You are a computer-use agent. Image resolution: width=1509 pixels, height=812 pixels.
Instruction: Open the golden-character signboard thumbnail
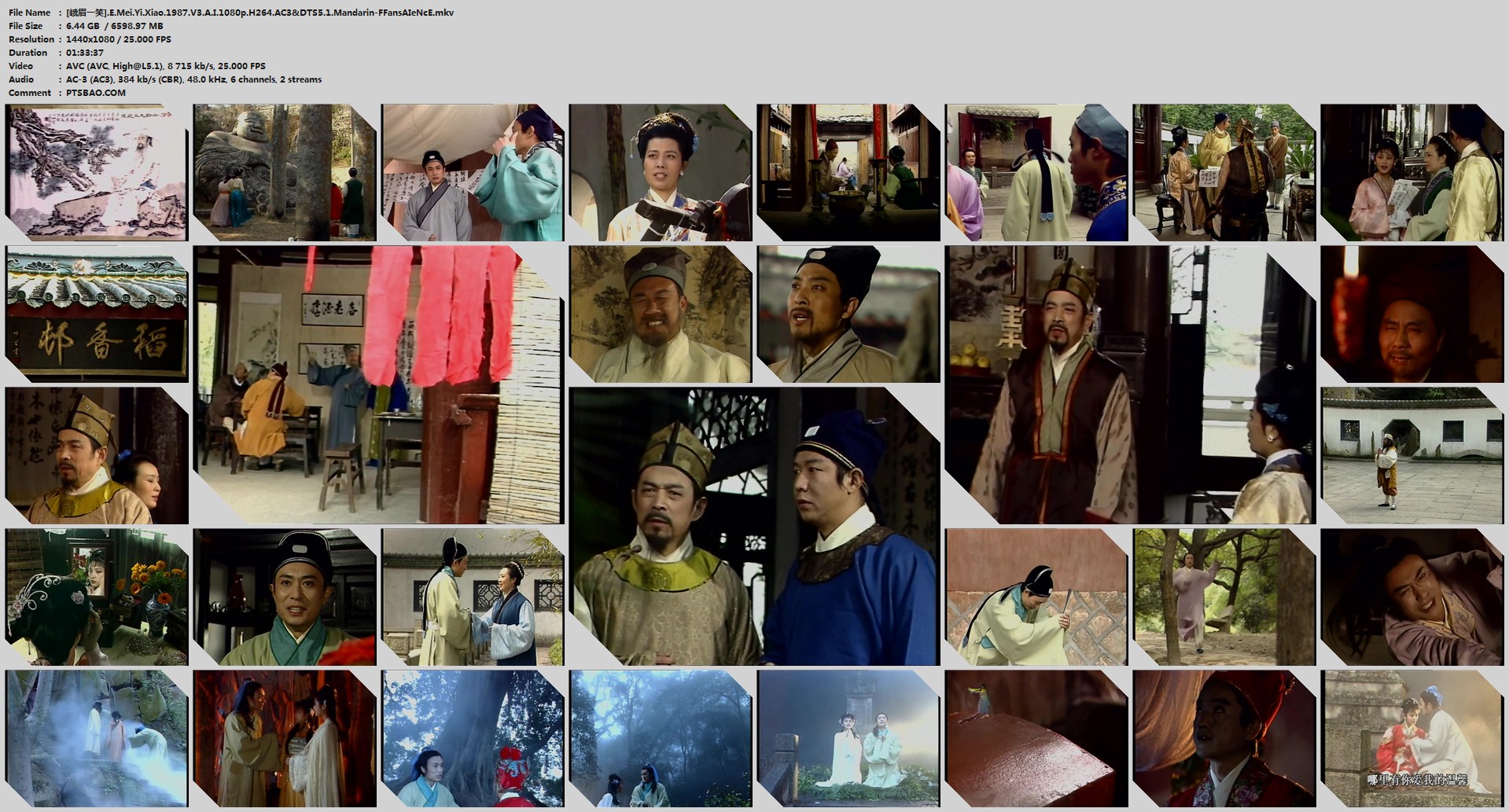[x=96, y=314]
